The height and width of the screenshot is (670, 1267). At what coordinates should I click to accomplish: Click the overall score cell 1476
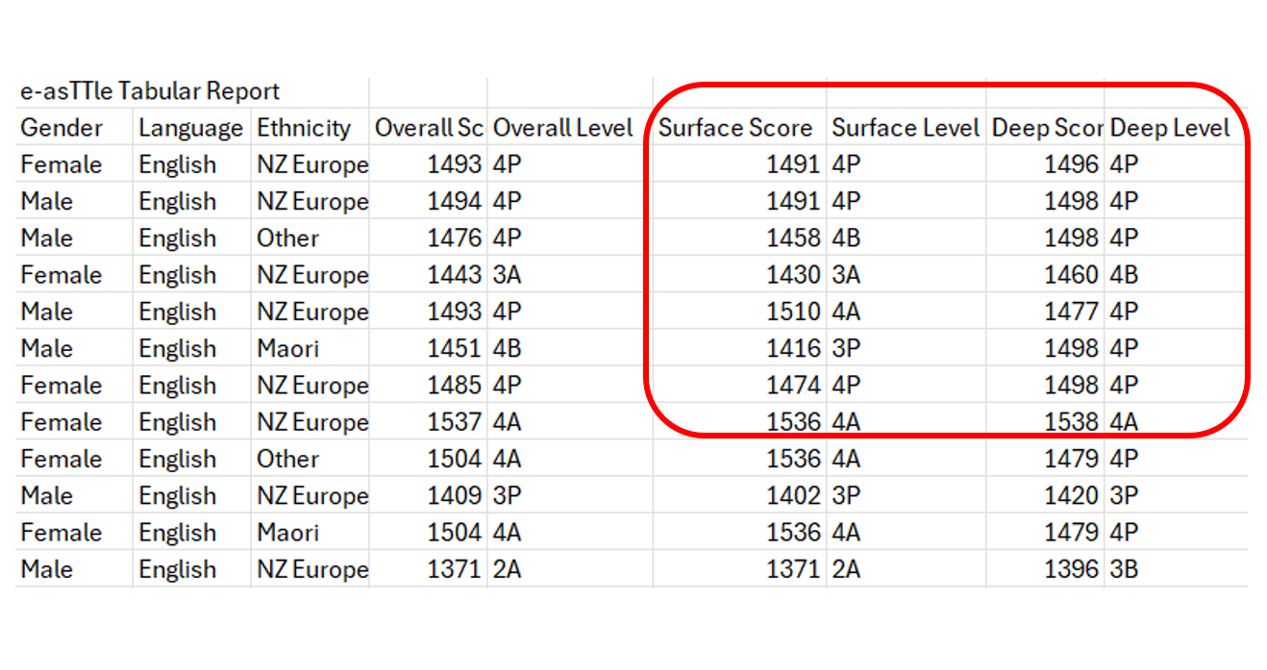[454, 239]
